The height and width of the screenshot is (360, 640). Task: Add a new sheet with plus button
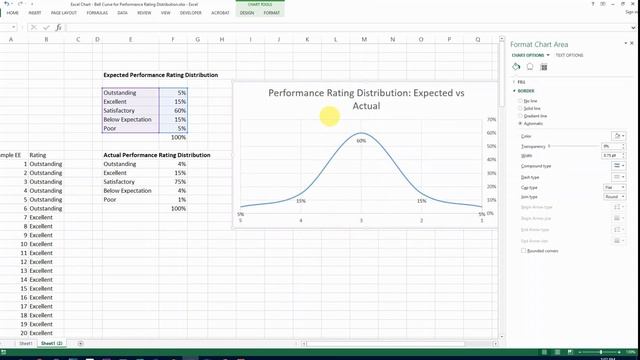click(x=80, y=344)
